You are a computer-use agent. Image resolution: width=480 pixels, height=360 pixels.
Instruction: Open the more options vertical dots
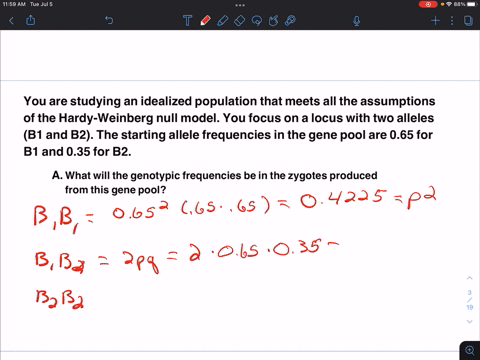pos(452,21)
